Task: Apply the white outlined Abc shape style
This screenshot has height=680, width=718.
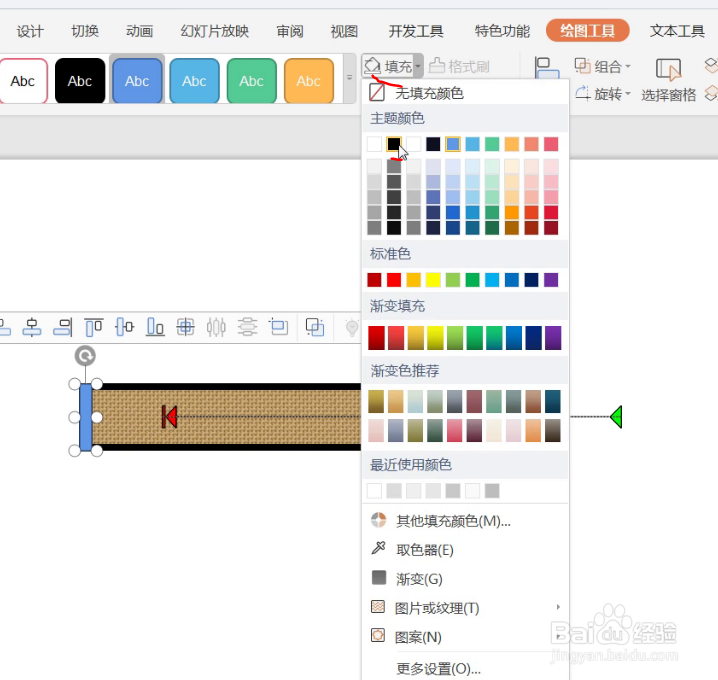Action: coord(23,81)
